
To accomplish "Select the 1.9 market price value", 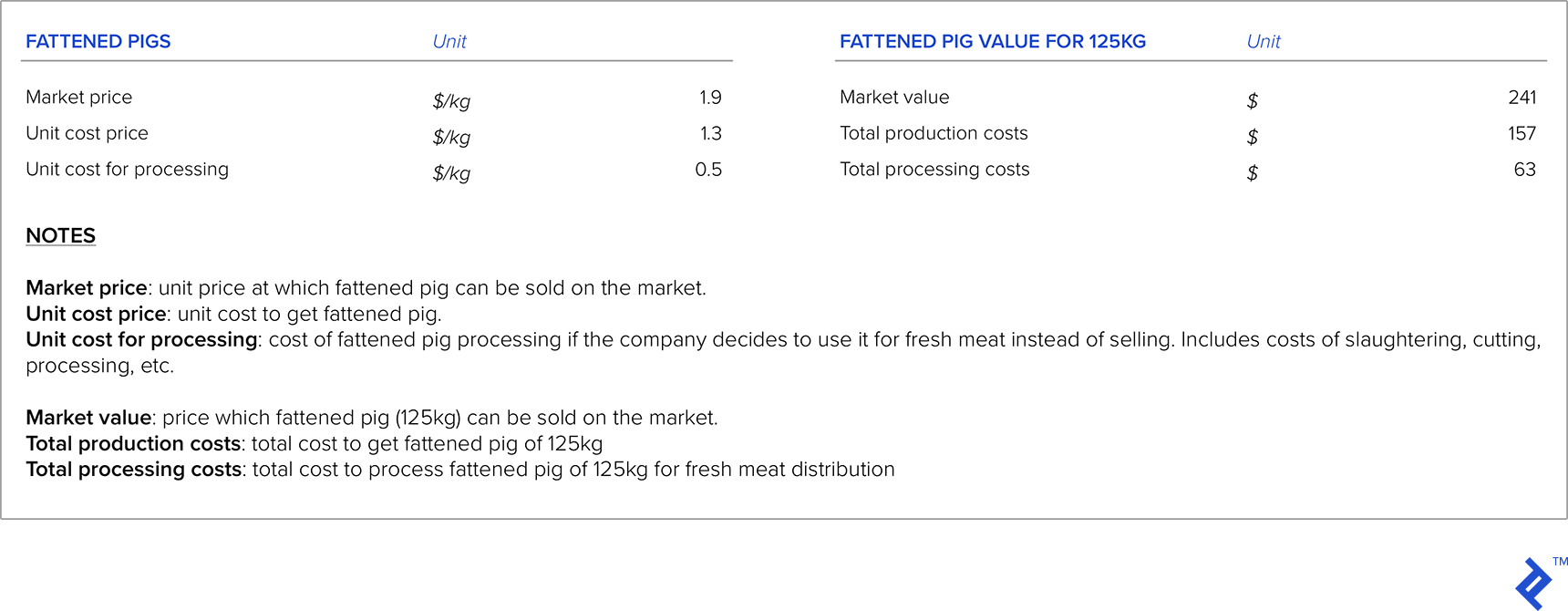I will (710, 98).
